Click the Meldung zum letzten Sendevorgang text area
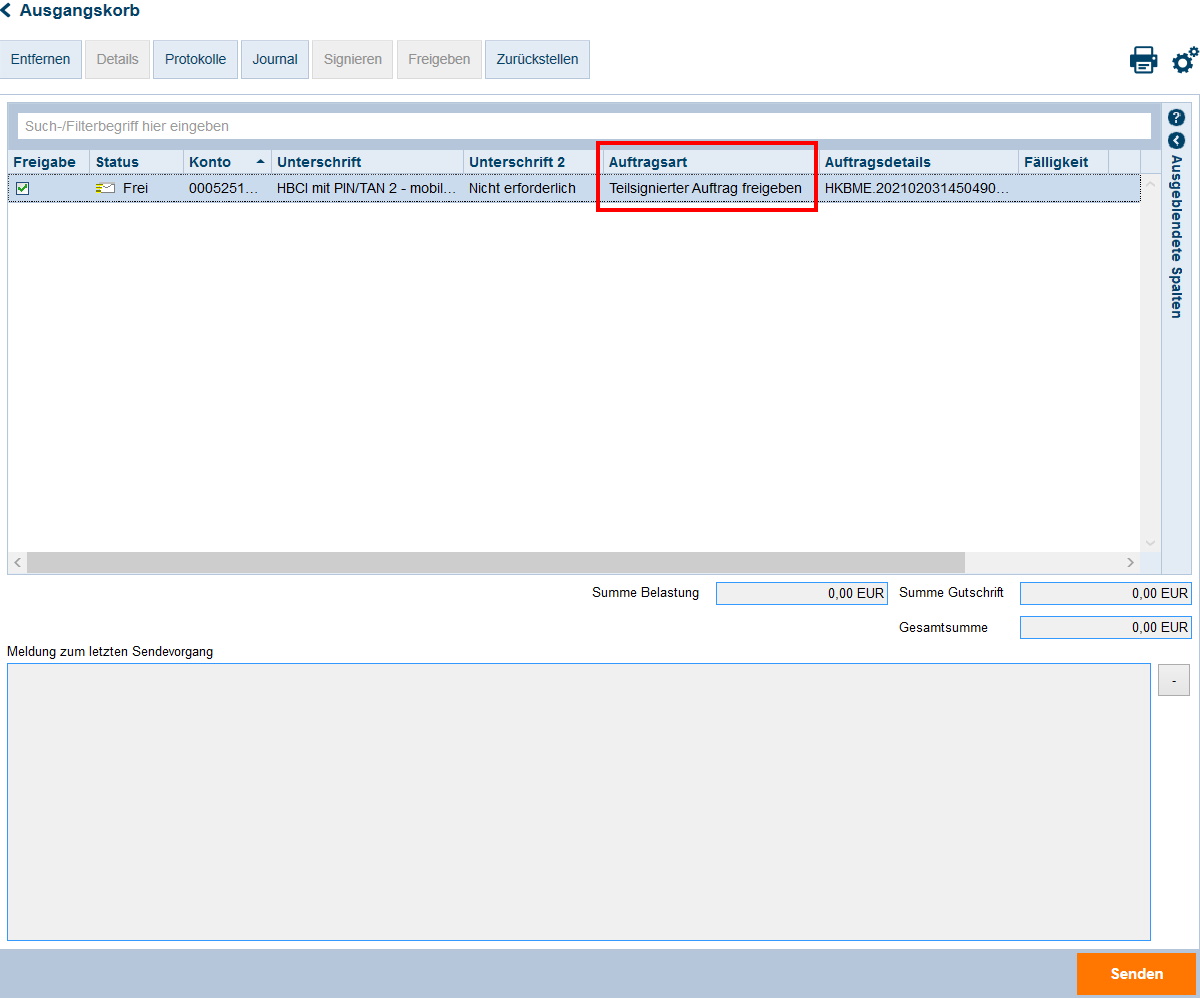The width and height of the screenshot is (1200, 999). point(579,802)
